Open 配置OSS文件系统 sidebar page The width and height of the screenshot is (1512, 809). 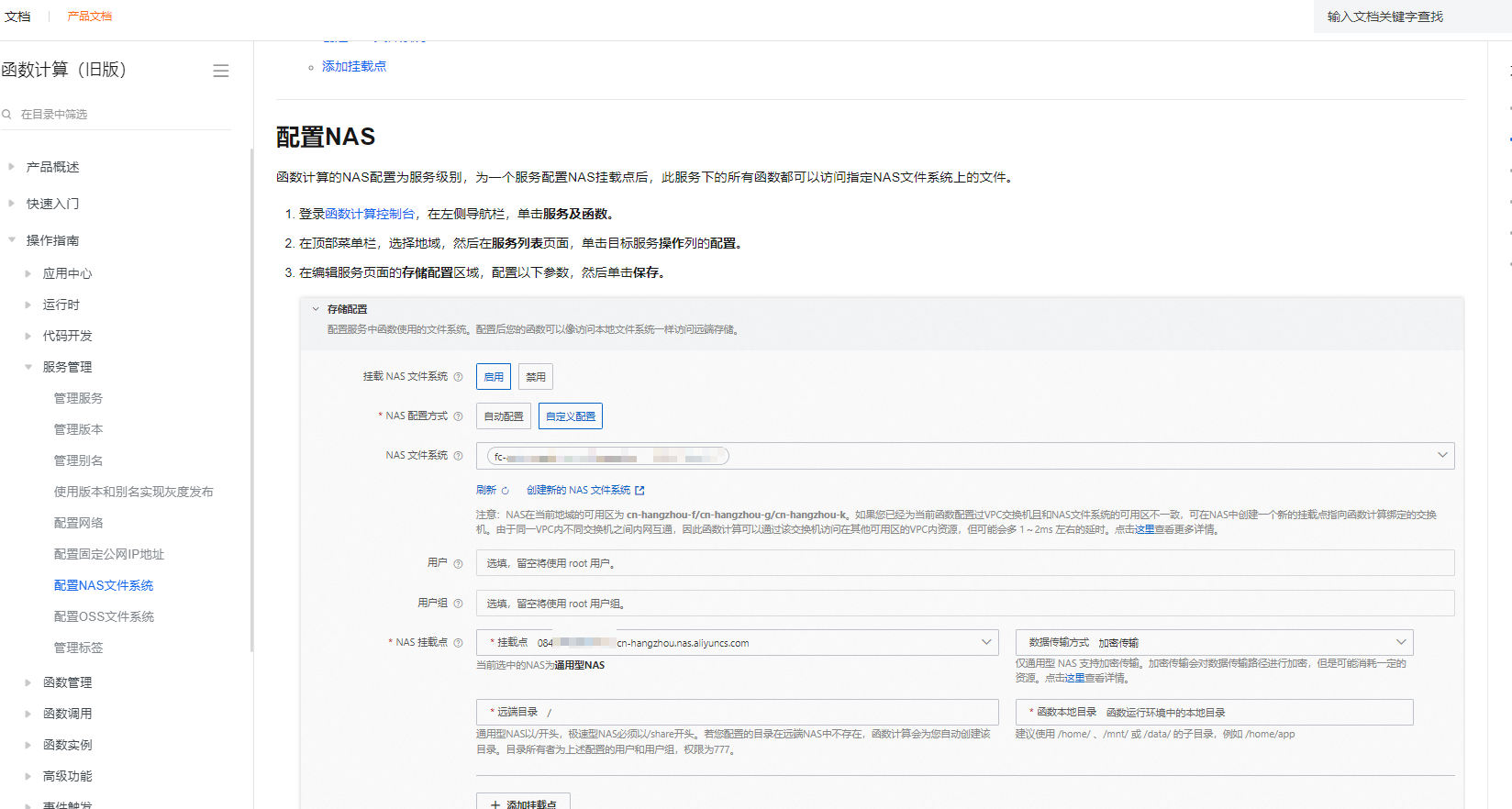104,616
